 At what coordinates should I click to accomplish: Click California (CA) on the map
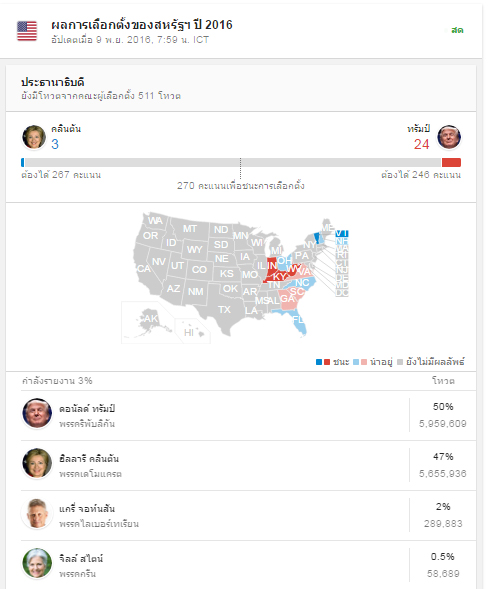[143, 269]
